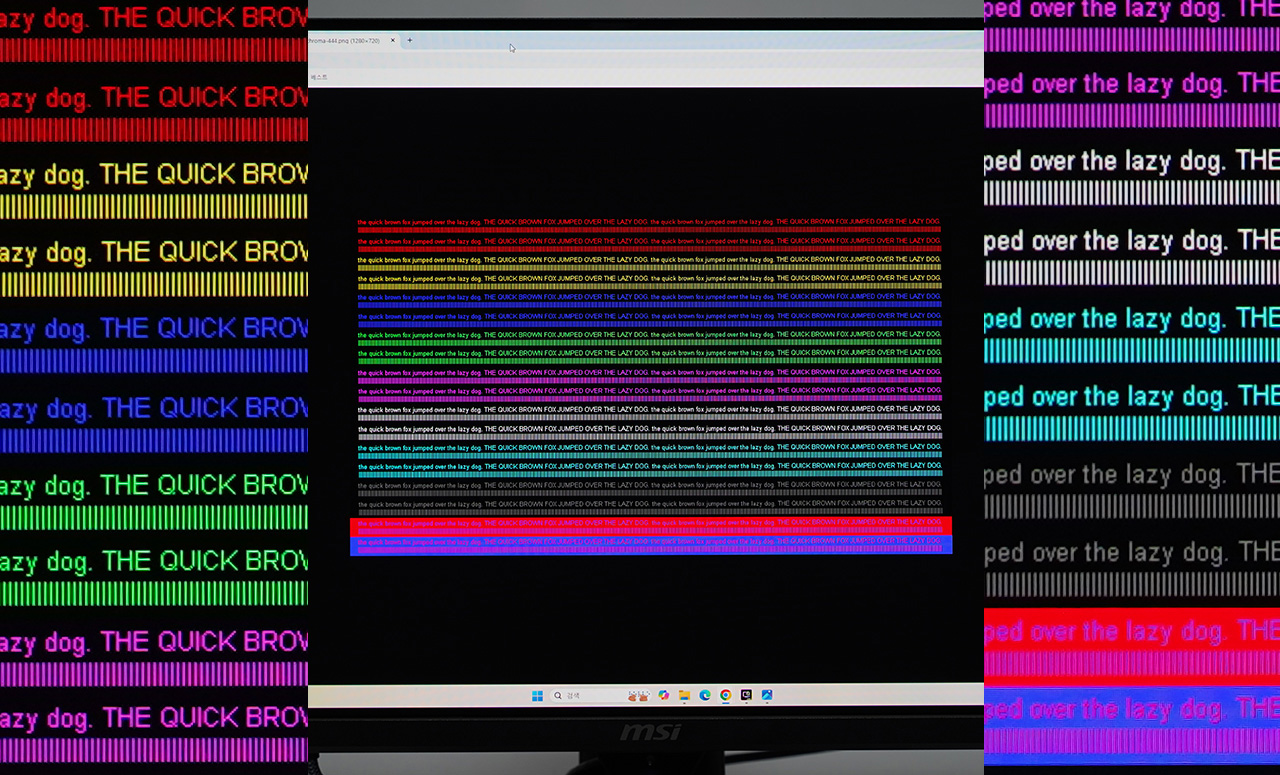The image size is (1280, 775).
Task: Click the left magnified text close-up panel
Action: [154, 387]
